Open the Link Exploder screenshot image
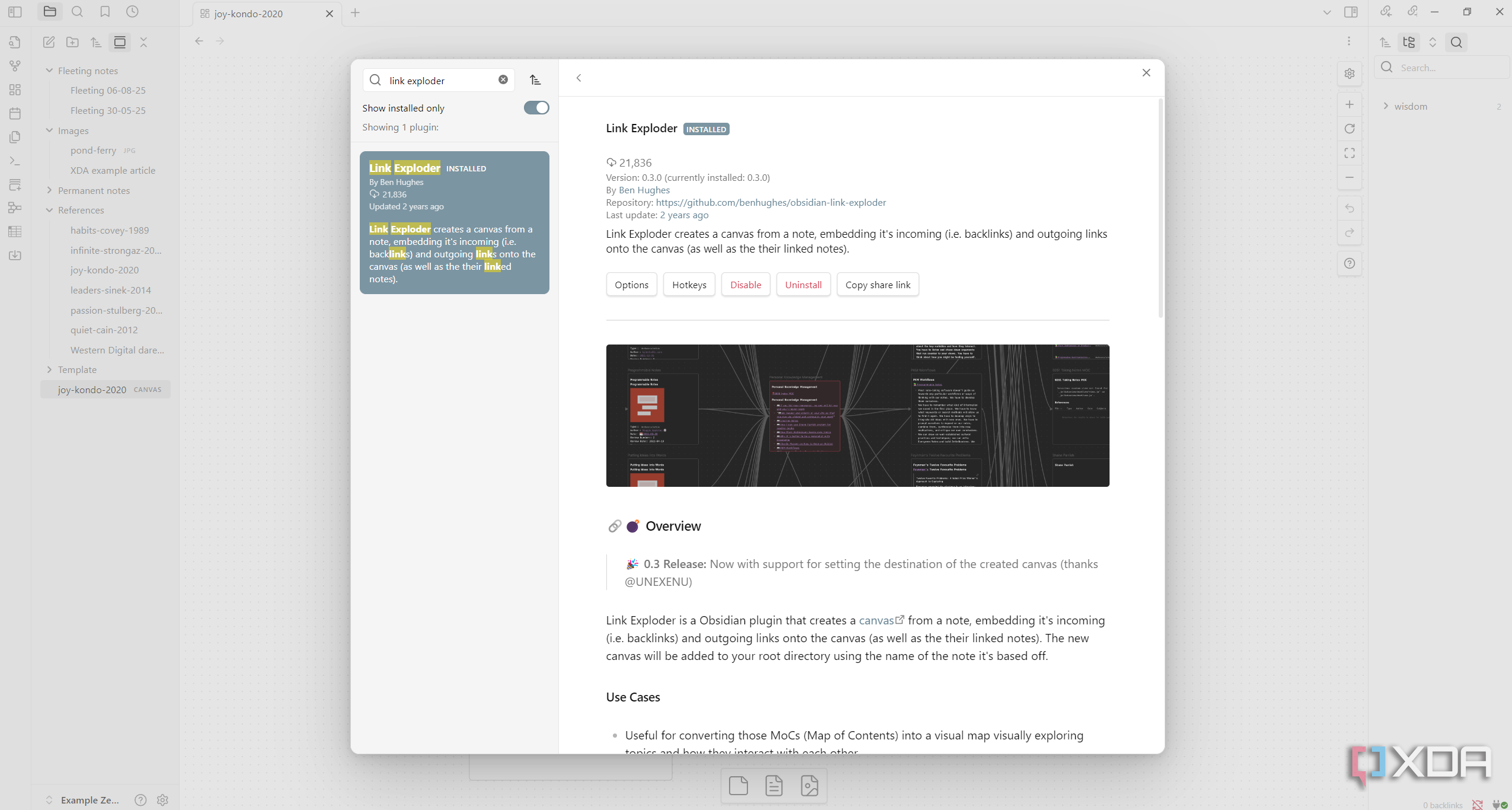The width and height of the screenshot is (1512, 810). (x=857, y=415)
